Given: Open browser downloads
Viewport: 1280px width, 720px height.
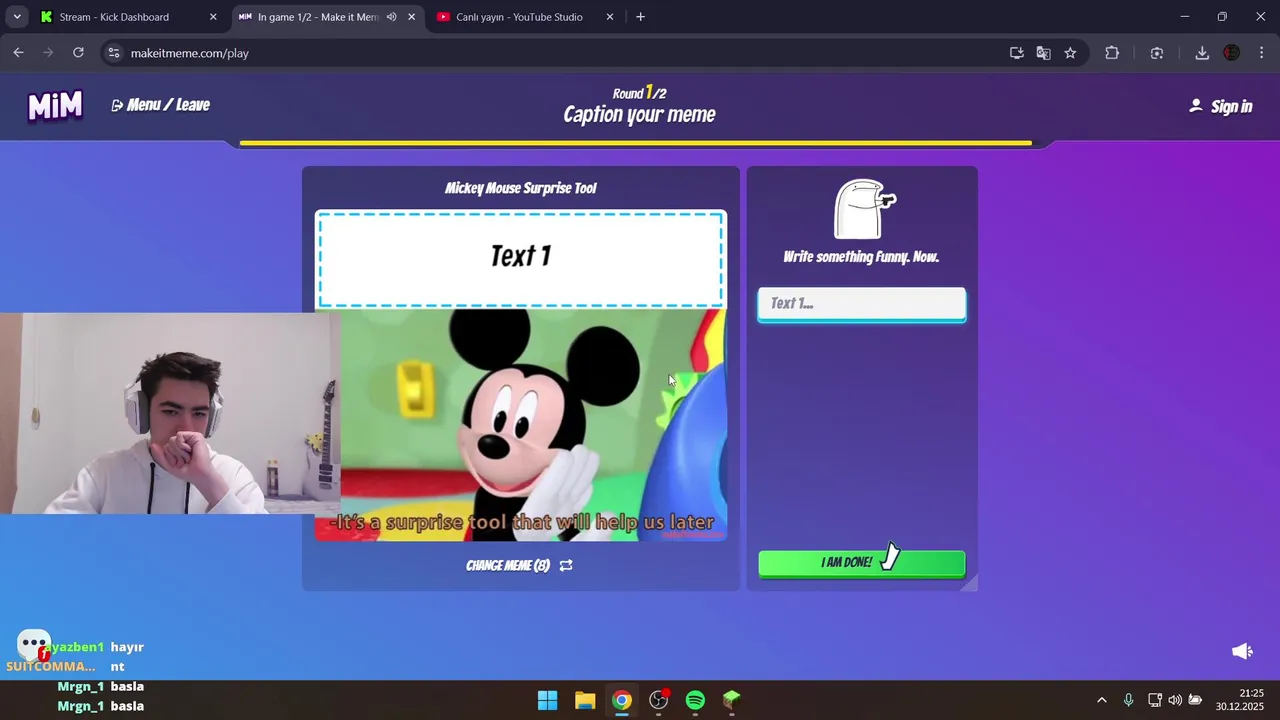Looking at the screenshot, I should point(1202,53).
